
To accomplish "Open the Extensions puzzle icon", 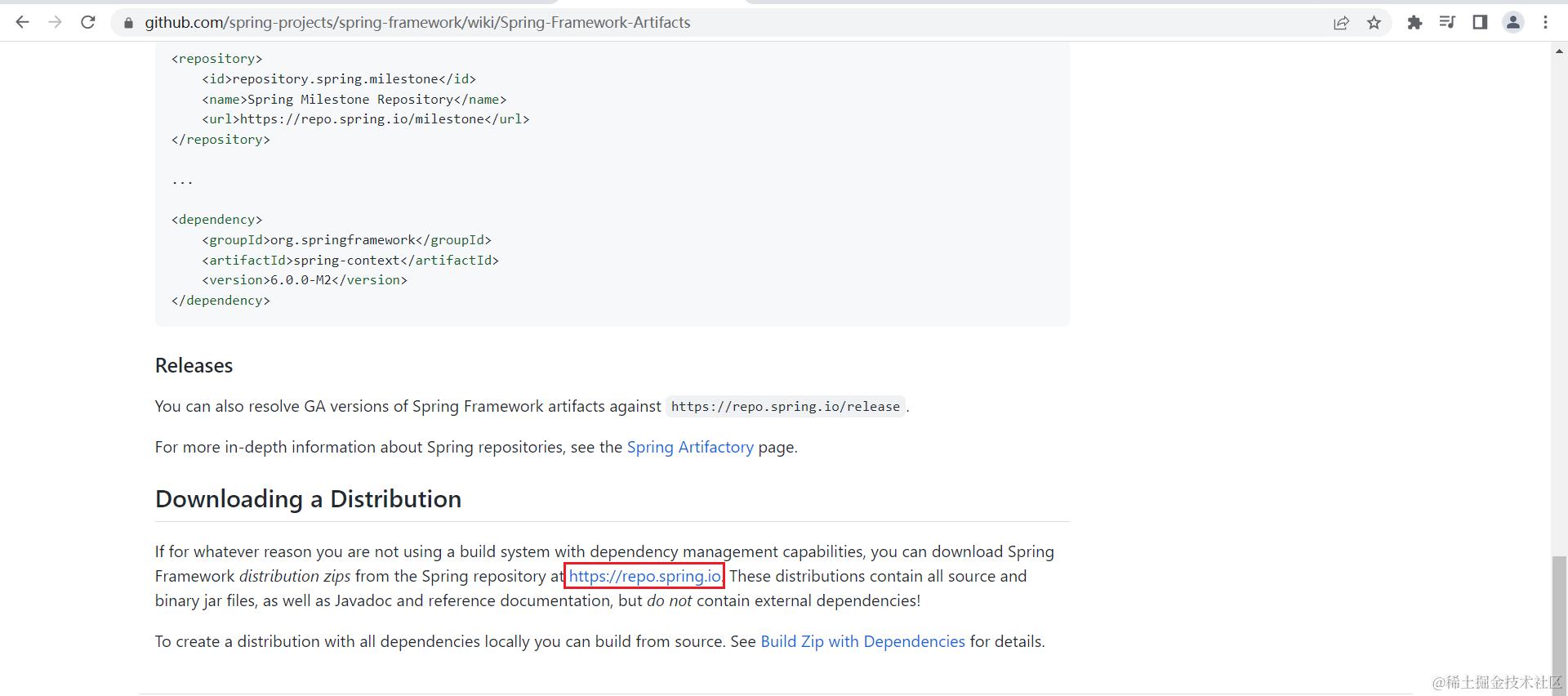I will pyautogui.click(x=1414, y=23).
